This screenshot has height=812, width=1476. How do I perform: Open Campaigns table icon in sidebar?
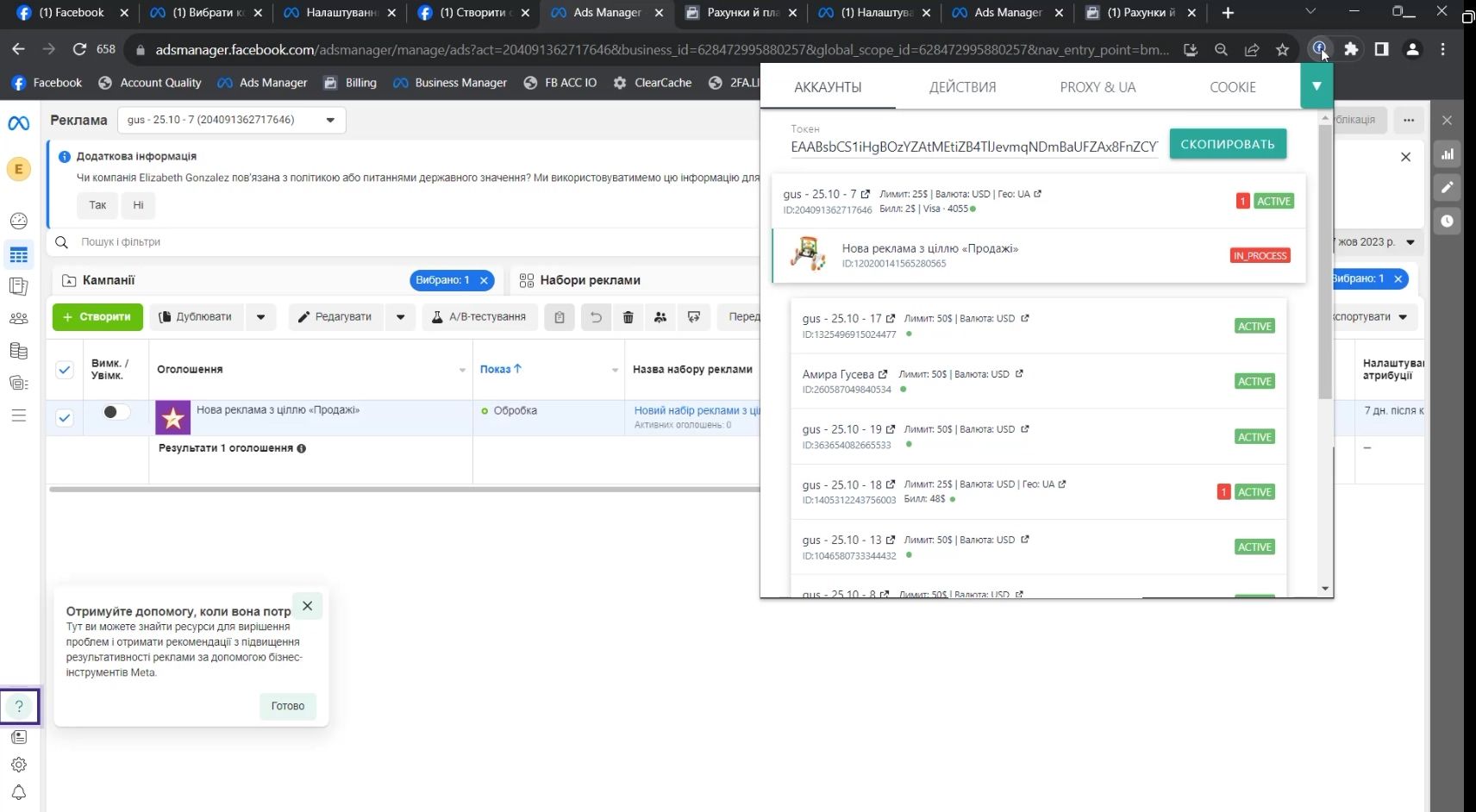(x=18, y=255)
